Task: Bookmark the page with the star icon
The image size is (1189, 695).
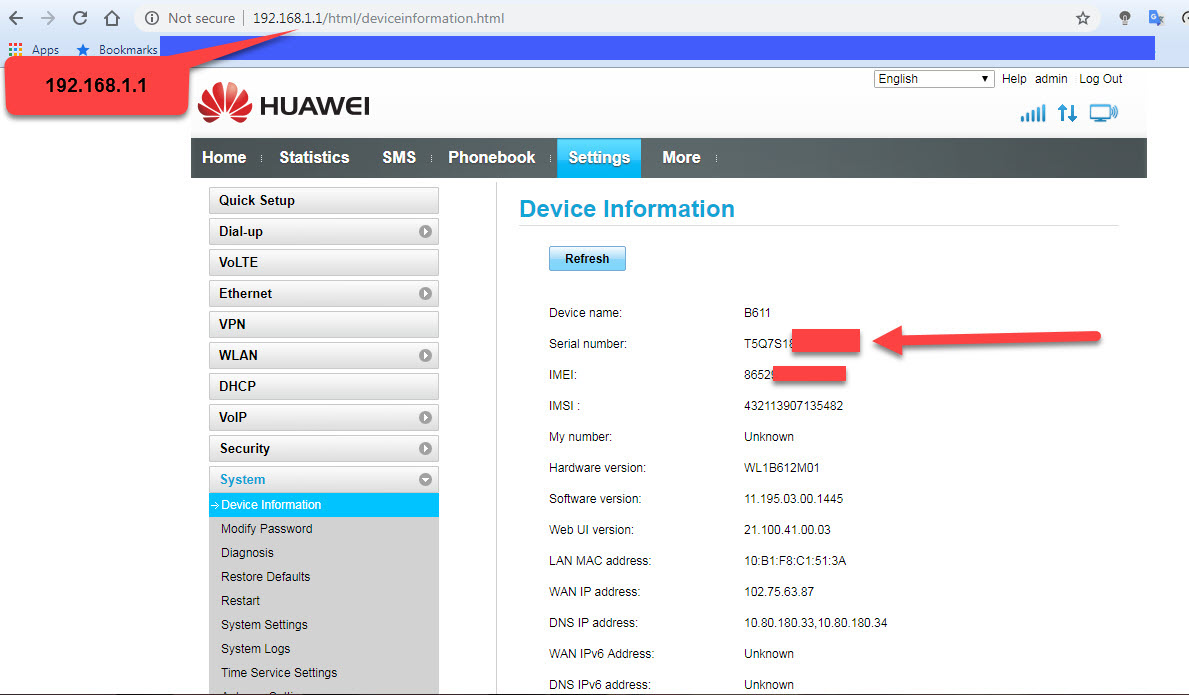Action: (1083, 18)
